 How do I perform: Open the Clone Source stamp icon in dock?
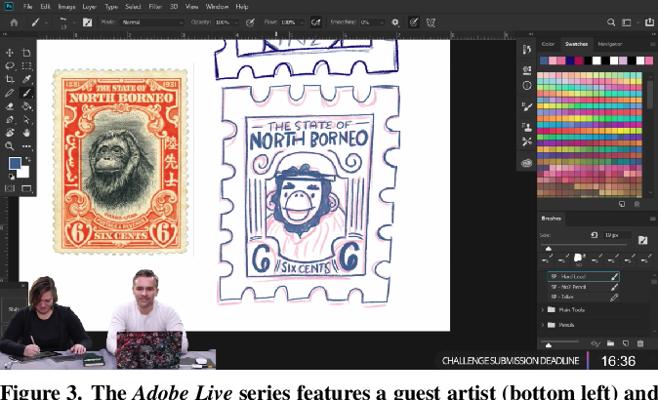coord(527,126)
